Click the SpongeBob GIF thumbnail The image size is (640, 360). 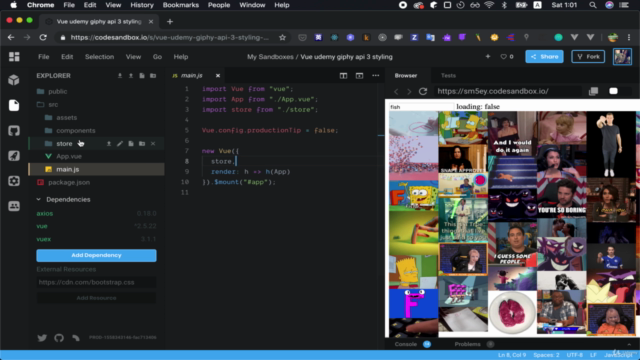[x=413, y=196]
